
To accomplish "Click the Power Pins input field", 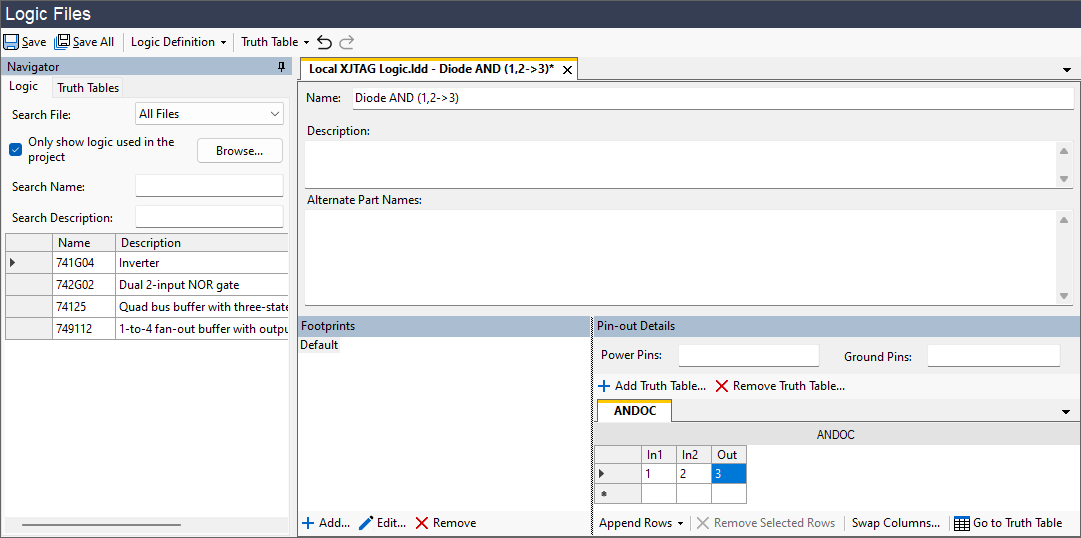I will point(748,356).
